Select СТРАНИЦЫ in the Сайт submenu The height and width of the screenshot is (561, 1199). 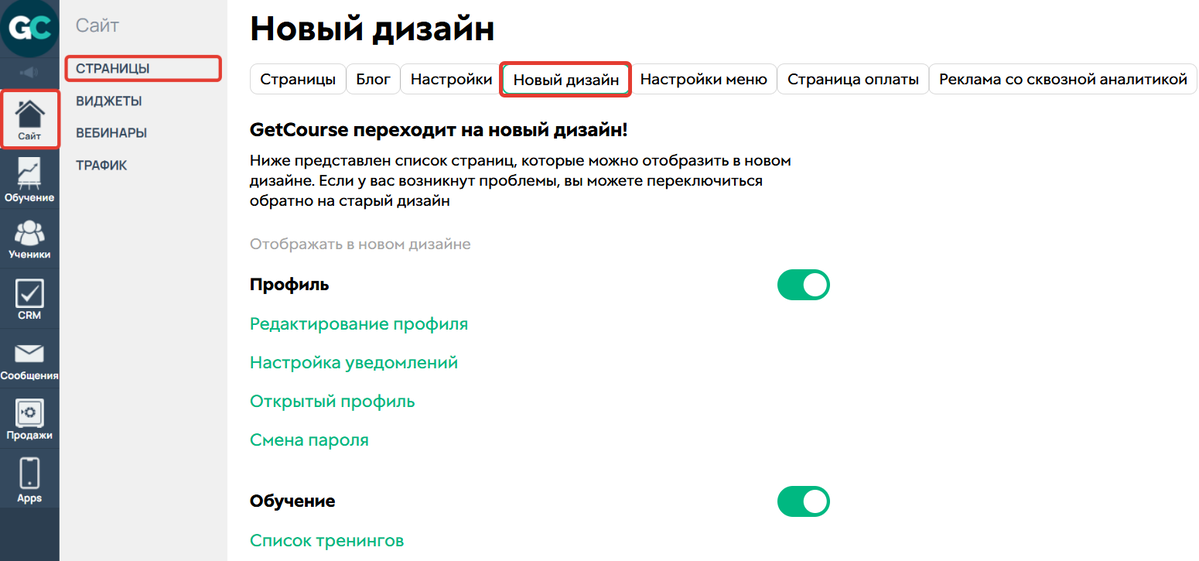pos(144,69)
